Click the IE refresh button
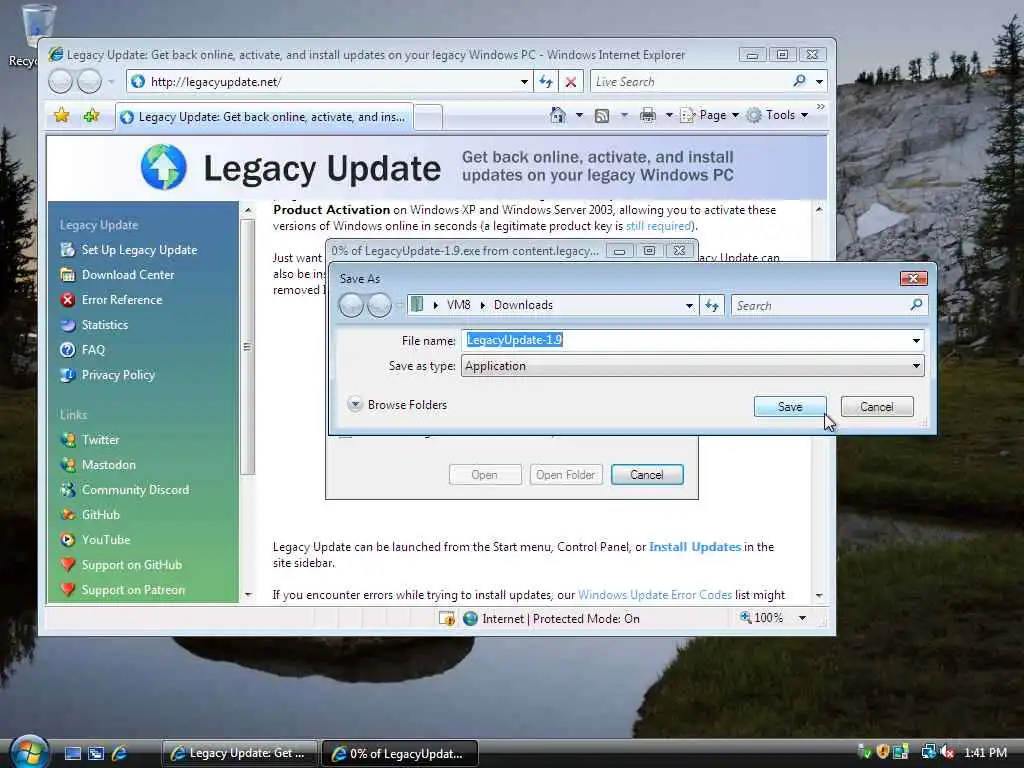This screenshot has height=768, width=1024. tap(546, 82)
